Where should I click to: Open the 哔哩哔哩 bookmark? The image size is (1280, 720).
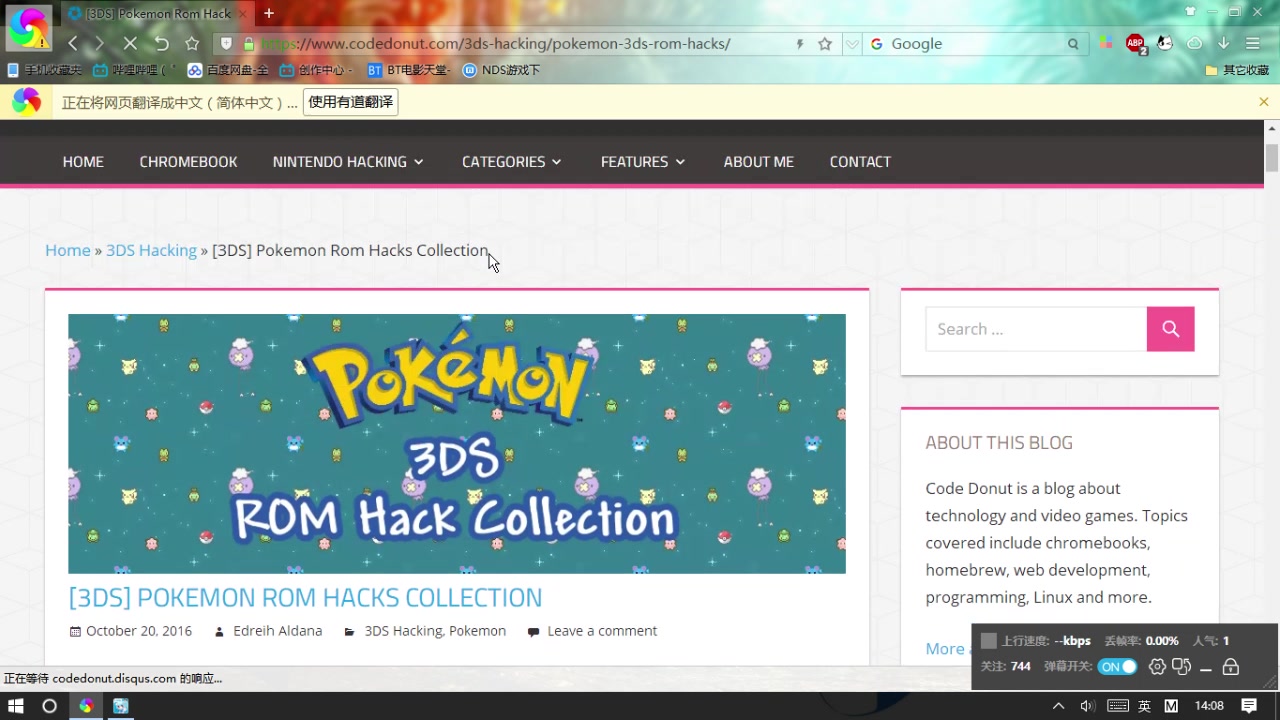(134, 70)
